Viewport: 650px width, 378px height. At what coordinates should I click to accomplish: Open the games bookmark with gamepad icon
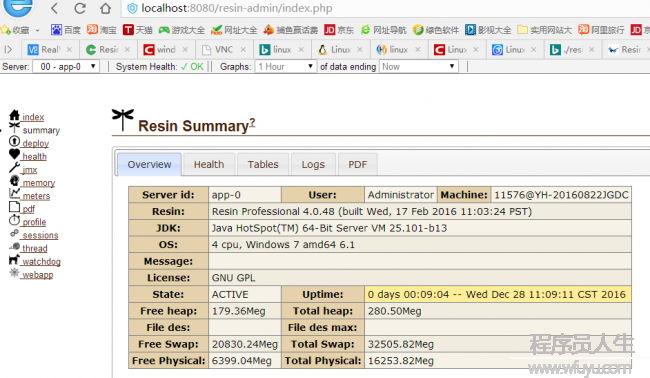tap(182, 30)
